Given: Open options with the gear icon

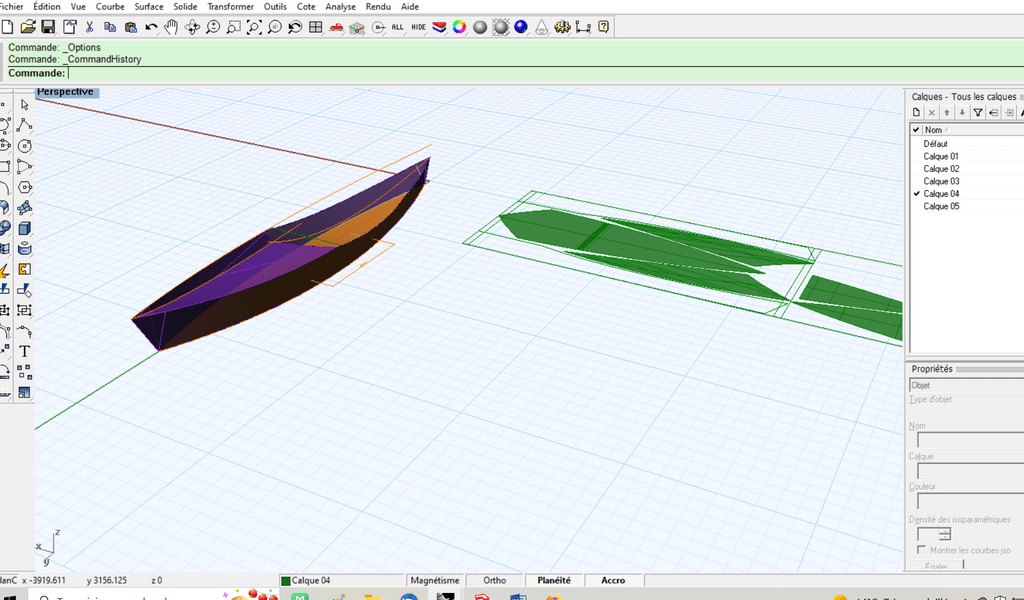Looking at the screenshot, I should click(562, 27).
